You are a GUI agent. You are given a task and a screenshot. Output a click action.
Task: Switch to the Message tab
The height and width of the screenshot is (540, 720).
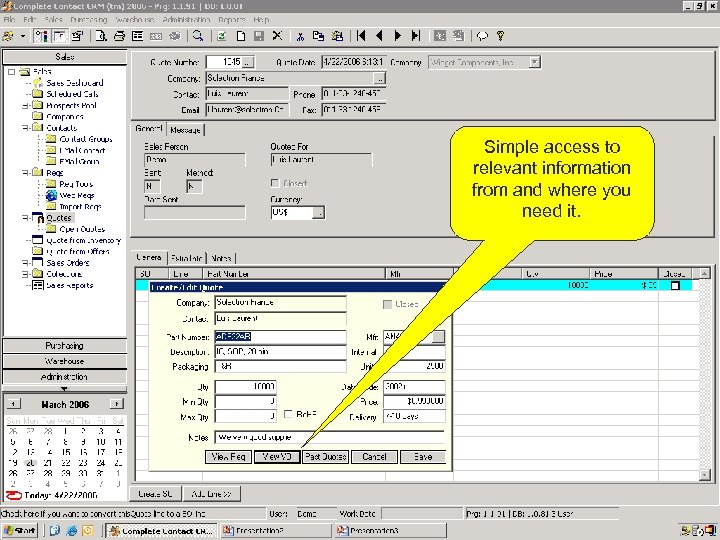tap(185, 130)
